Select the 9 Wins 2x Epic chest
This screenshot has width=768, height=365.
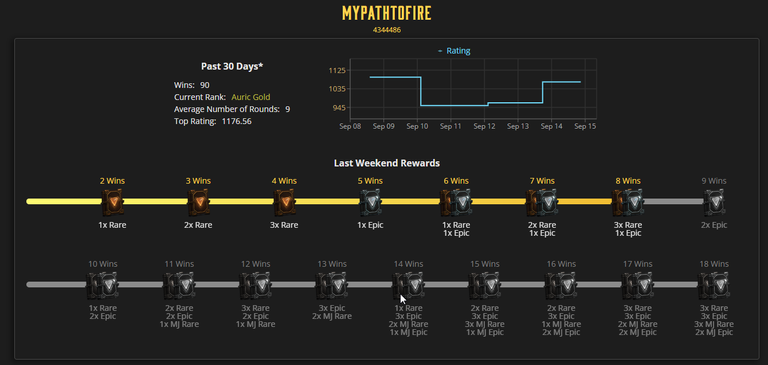714,202
